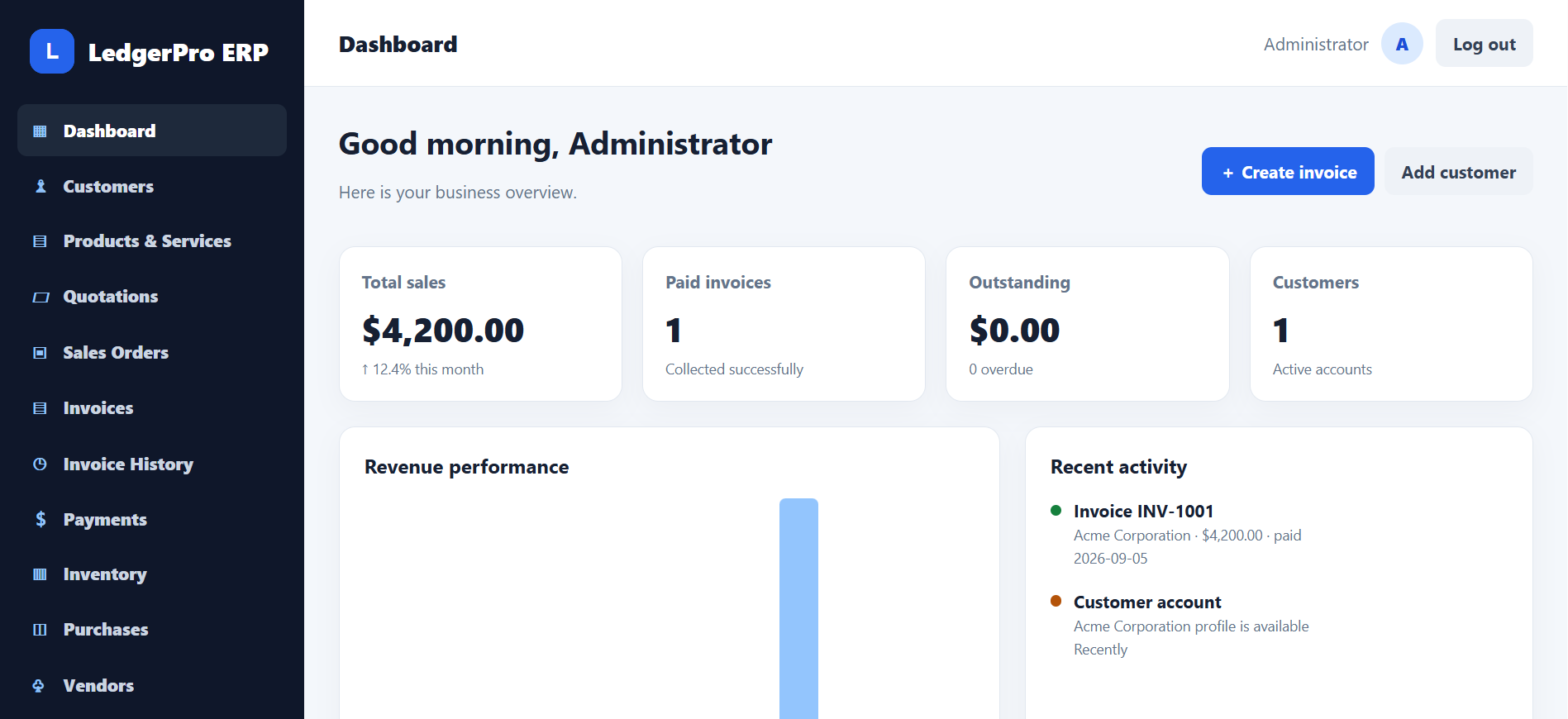The width and height of the screenshot is (1568, 719).
Task: Click the Dashboard grid icon in sidebar
Action: (x=40, y=131)
